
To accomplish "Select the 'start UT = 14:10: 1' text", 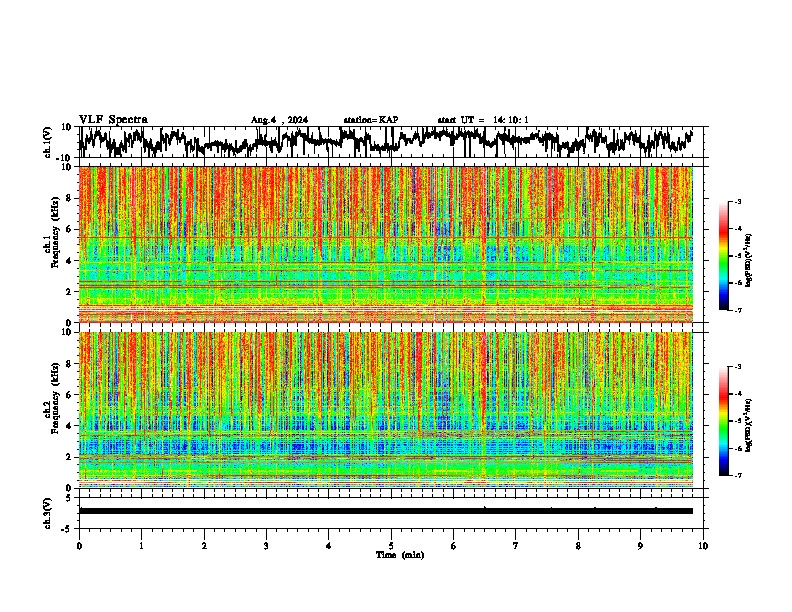I will [x=483, y=120].
